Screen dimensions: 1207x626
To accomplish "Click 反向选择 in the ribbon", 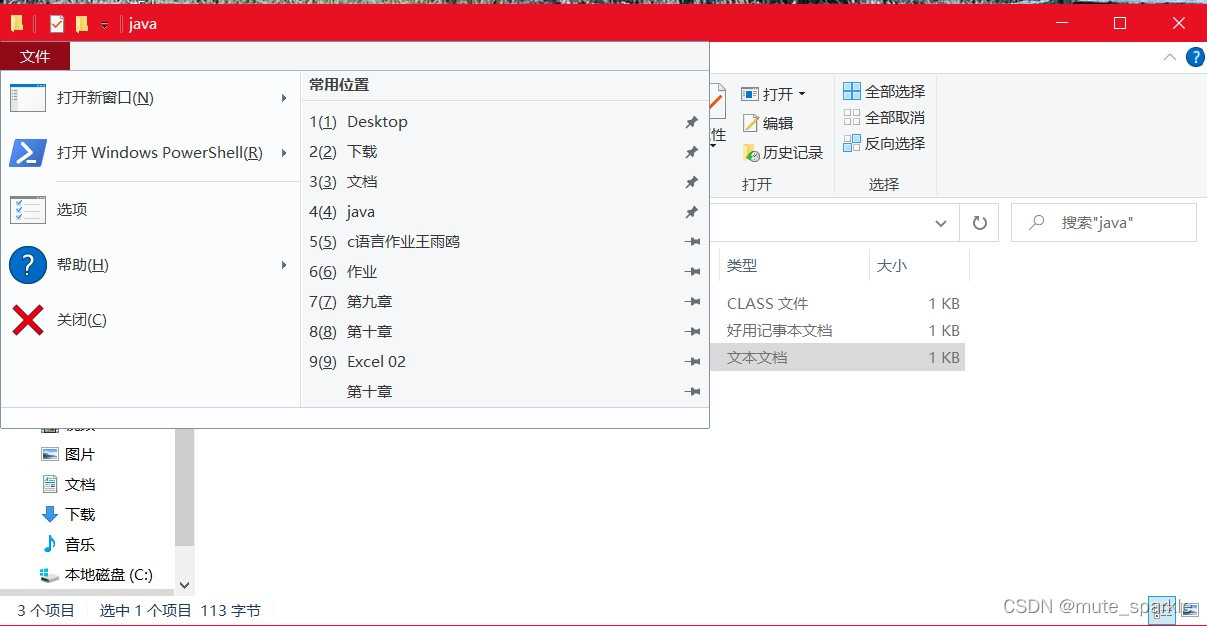I will [x=884, y=143].
